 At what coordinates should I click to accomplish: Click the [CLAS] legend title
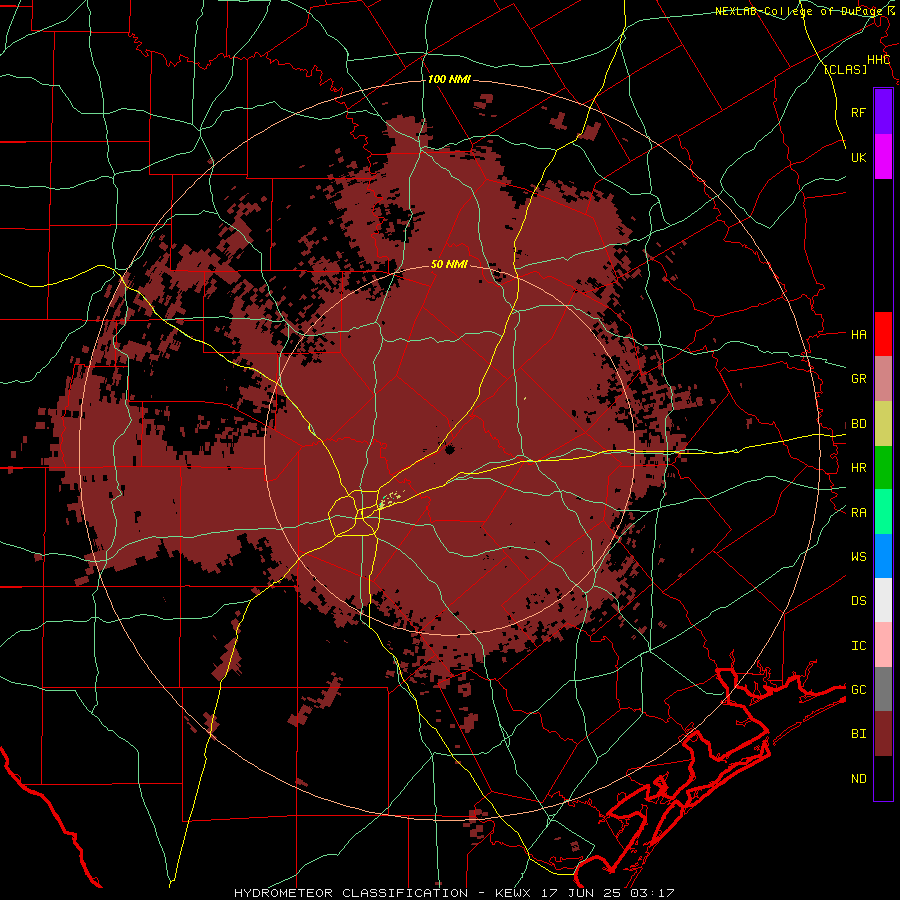845,69
